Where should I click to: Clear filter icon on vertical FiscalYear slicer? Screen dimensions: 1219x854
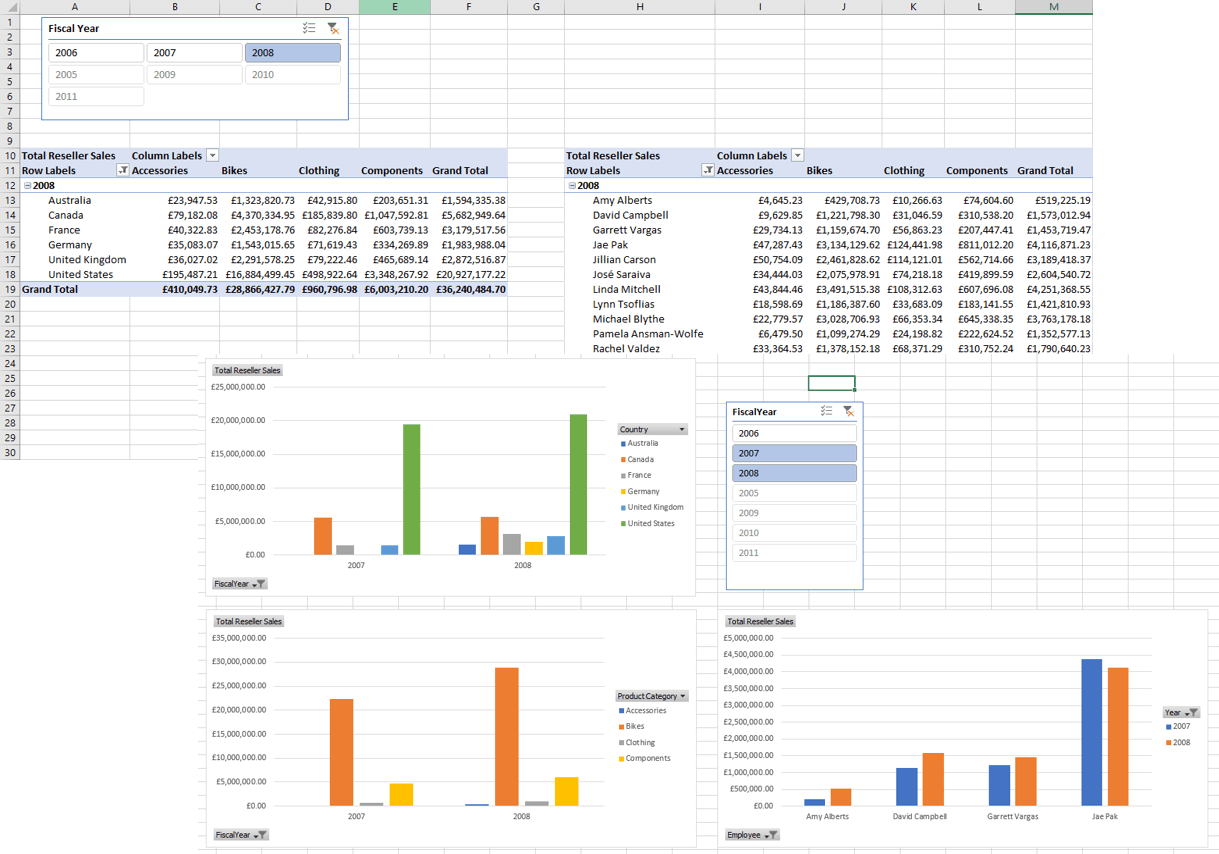coord(848,411)
